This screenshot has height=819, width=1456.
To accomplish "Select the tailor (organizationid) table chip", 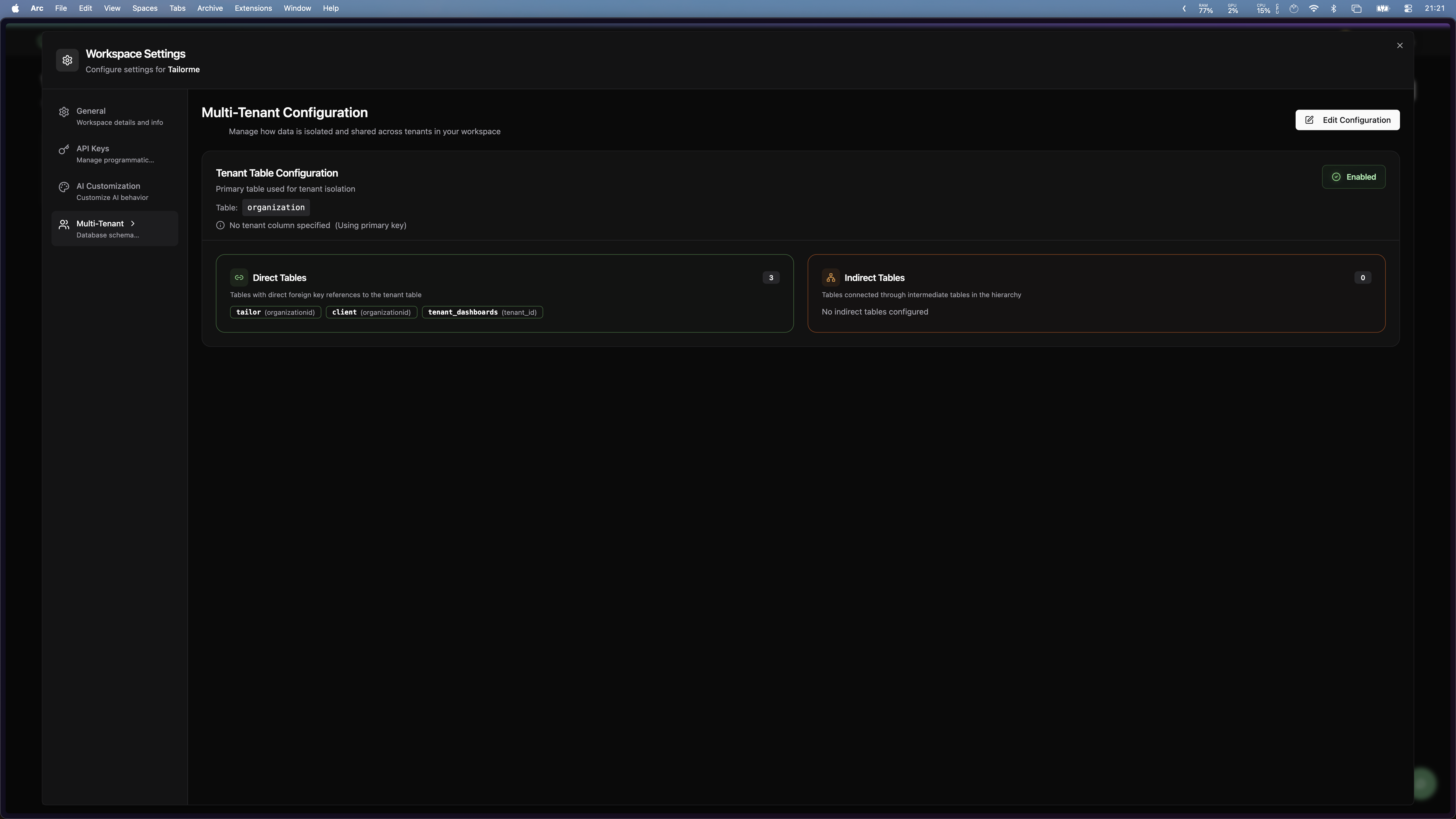I will (x=275, y=312).
